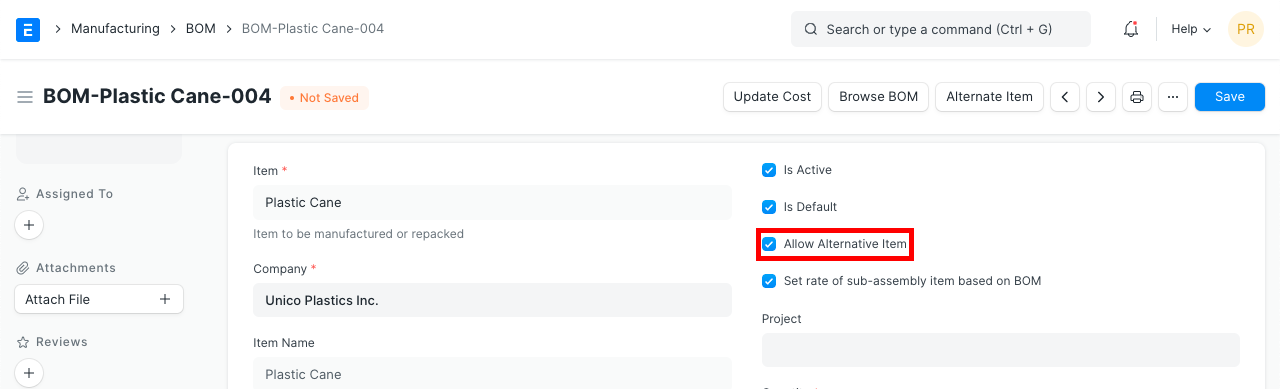The image size is (1280, 389).
Task: Uncheck the Is Active checkbox
Action: point(769,170)
